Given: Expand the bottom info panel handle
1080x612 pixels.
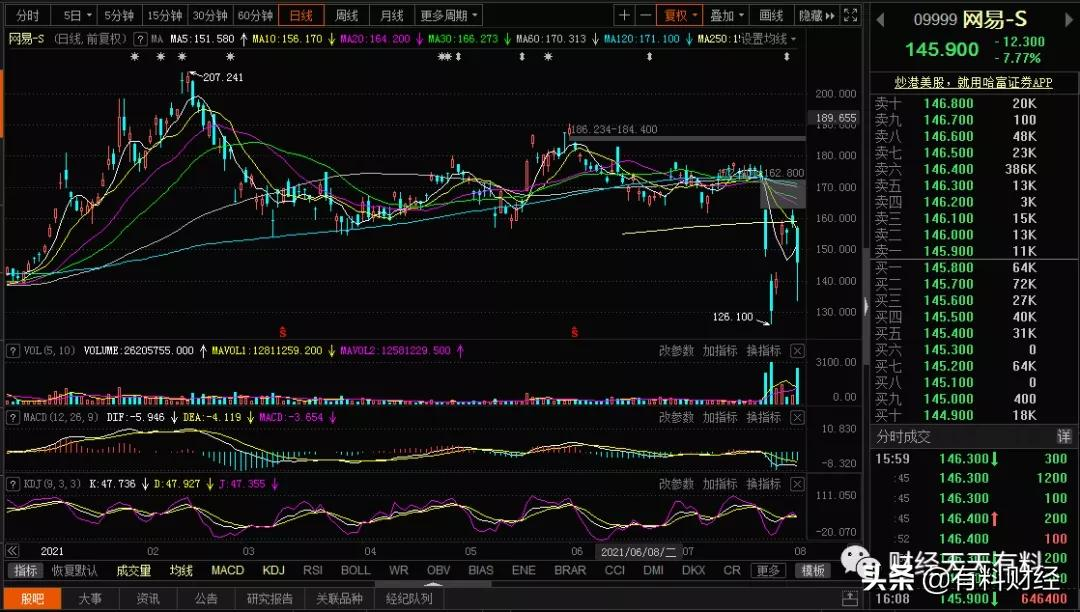Looking at the screenshot, I should tap(433, 584).
